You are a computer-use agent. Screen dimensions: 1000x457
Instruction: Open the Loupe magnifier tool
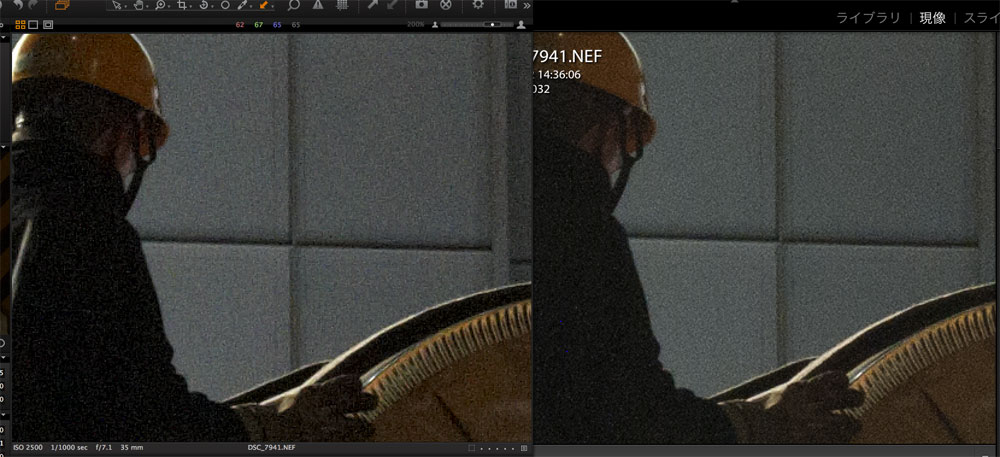[x=293, y=5]
